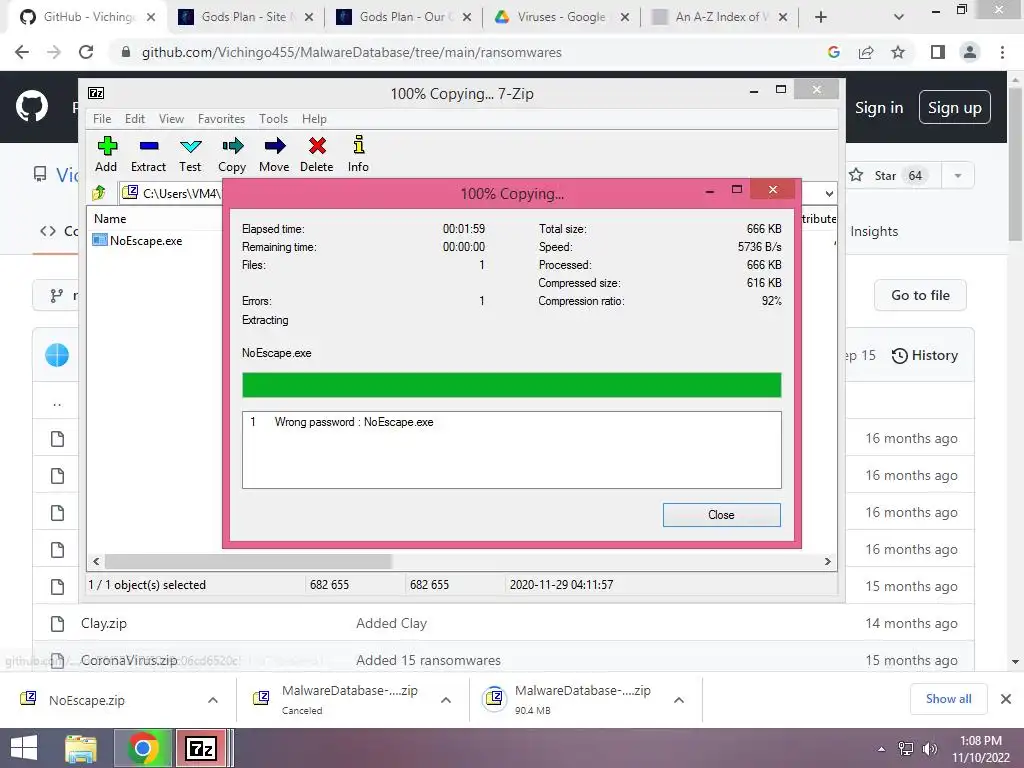
Task: Reload the GitHub page
Action: (x=86, y=52)
